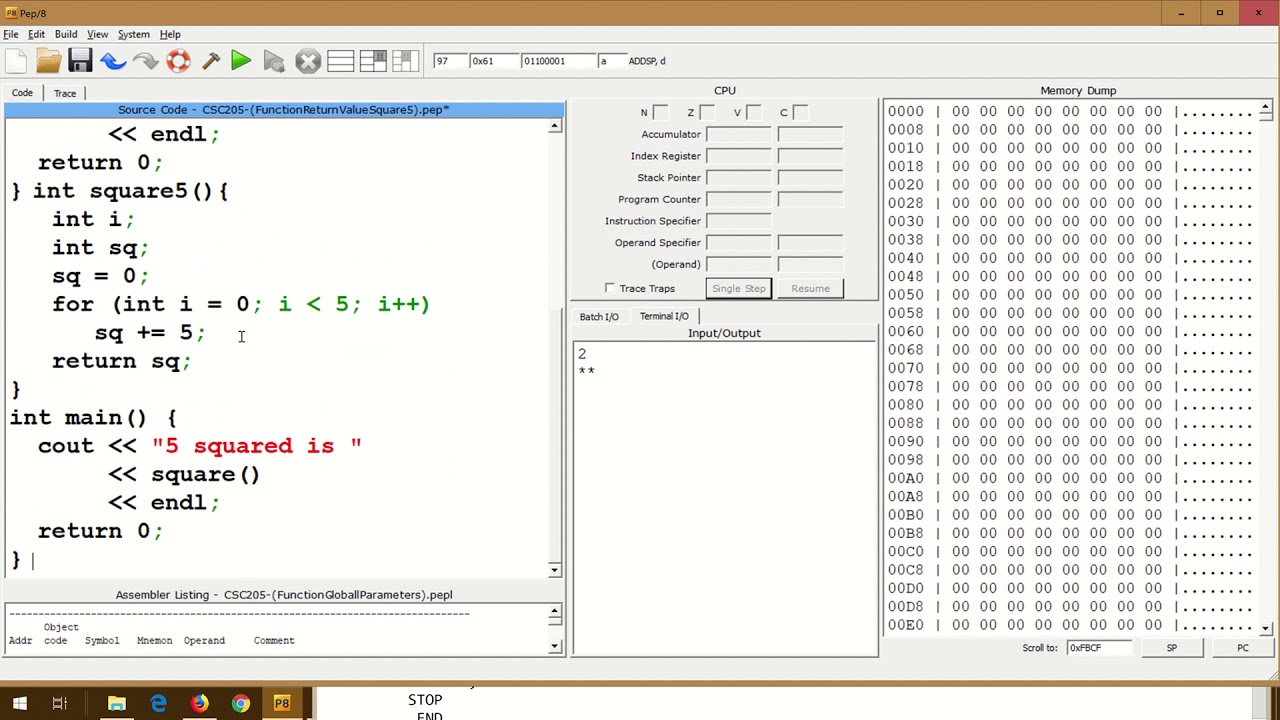Toggle the N status flag checkbox
This screenshot has width=1280, height=720.
click(x=660, y=113)
